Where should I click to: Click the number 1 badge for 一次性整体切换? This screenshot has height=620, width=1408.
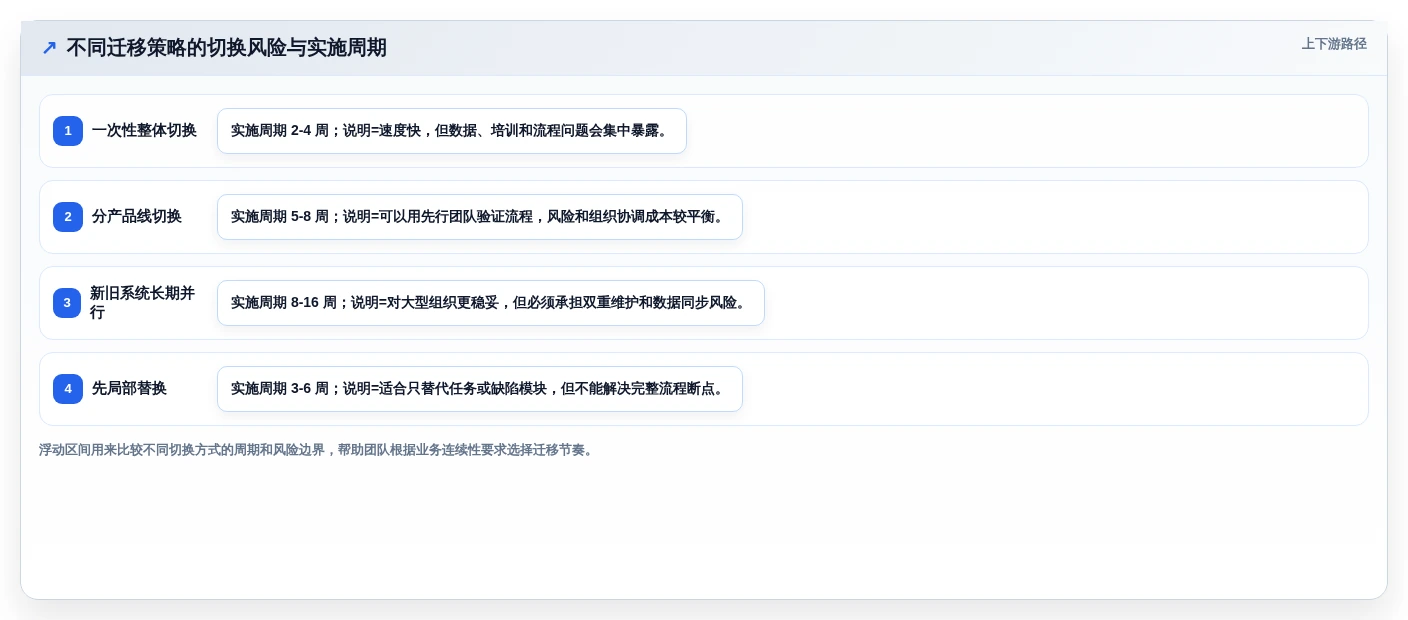[x=68, y=131]
